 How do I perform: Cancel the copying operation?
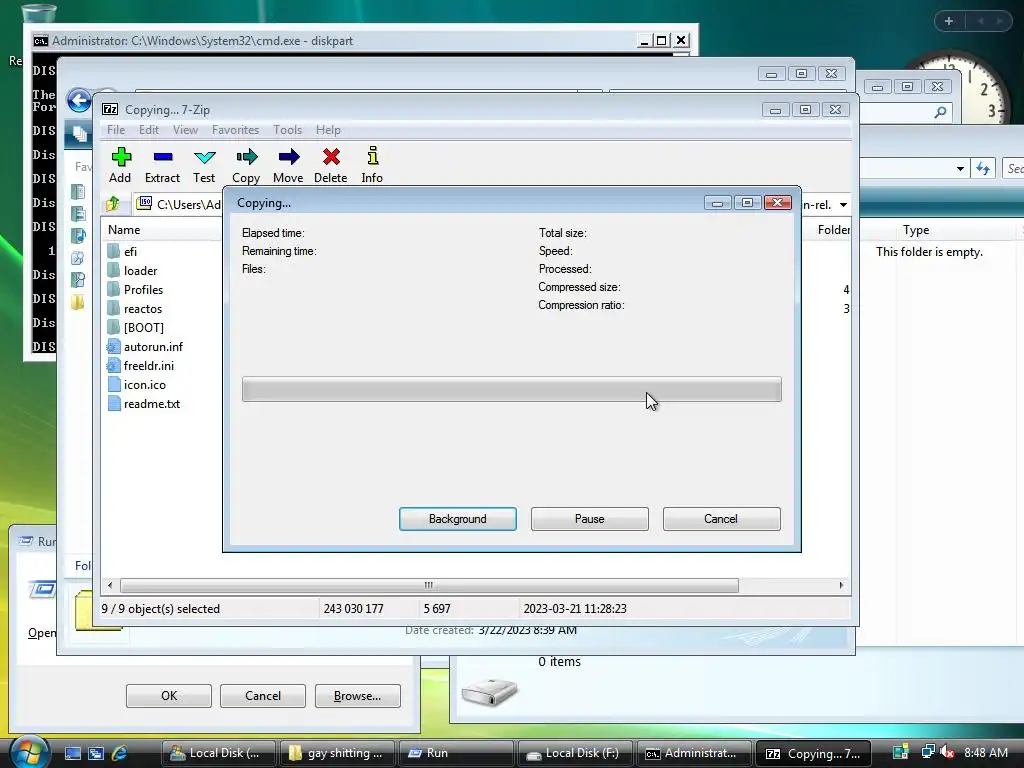pyautogui.click(x=722, y=519)
